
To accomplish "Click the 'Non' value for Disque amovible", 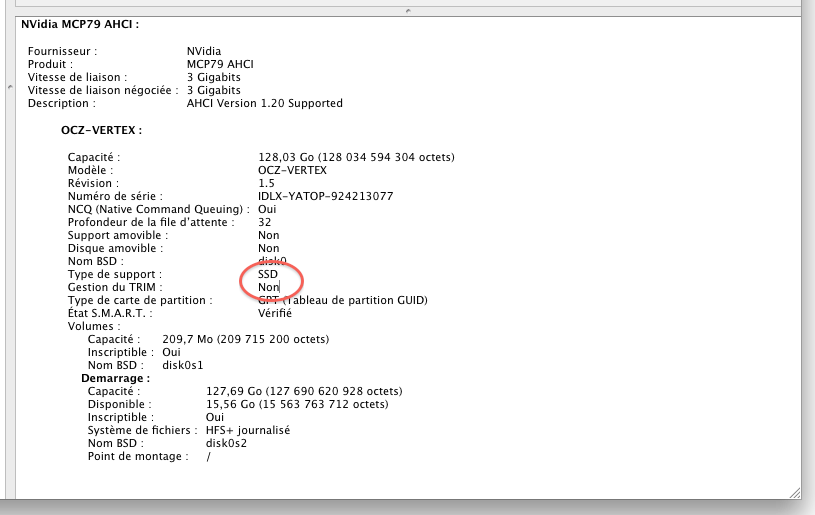I will (x=269, y=248).
